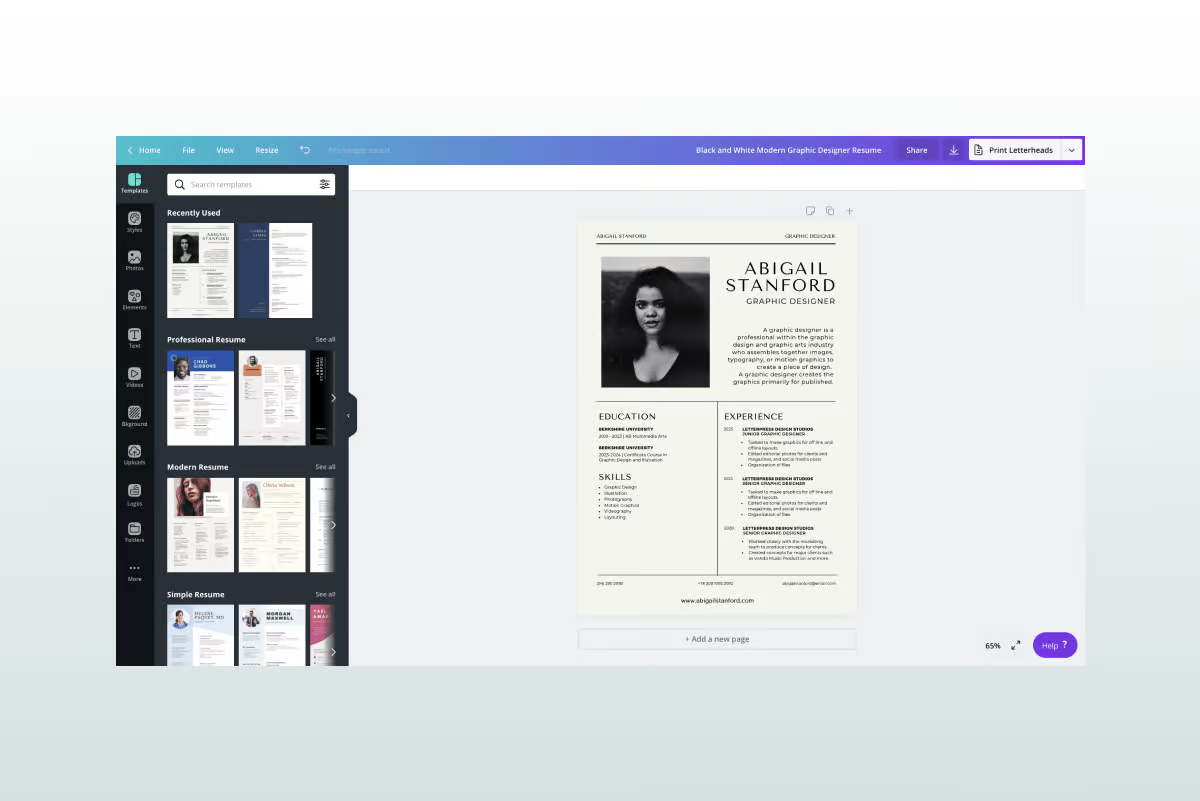Enter fullscreen mode next to zoom percentage
Viewport: 1200px width, 801px height.
1015,646
